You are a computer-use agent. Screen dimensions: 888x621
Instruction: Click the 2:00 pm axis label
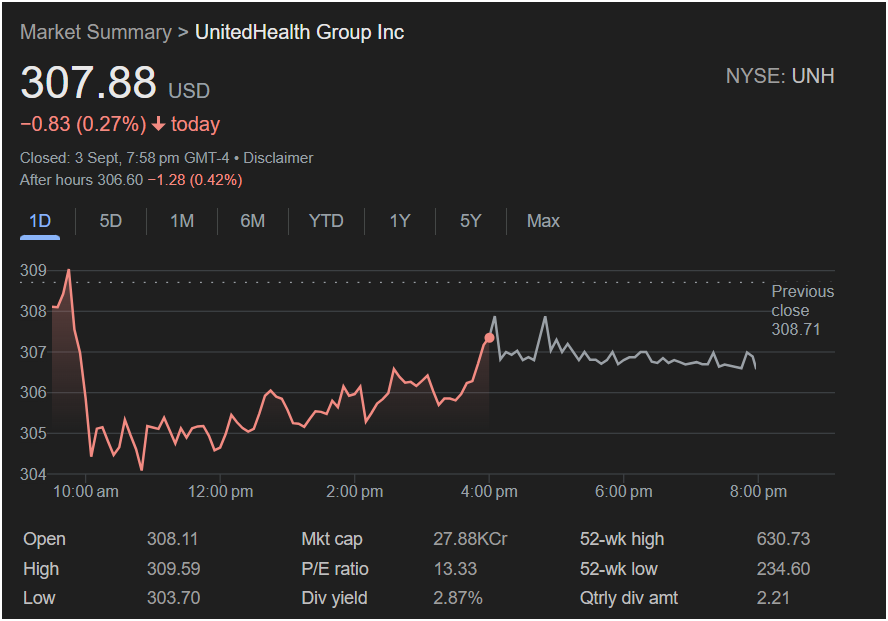(355, 491)
